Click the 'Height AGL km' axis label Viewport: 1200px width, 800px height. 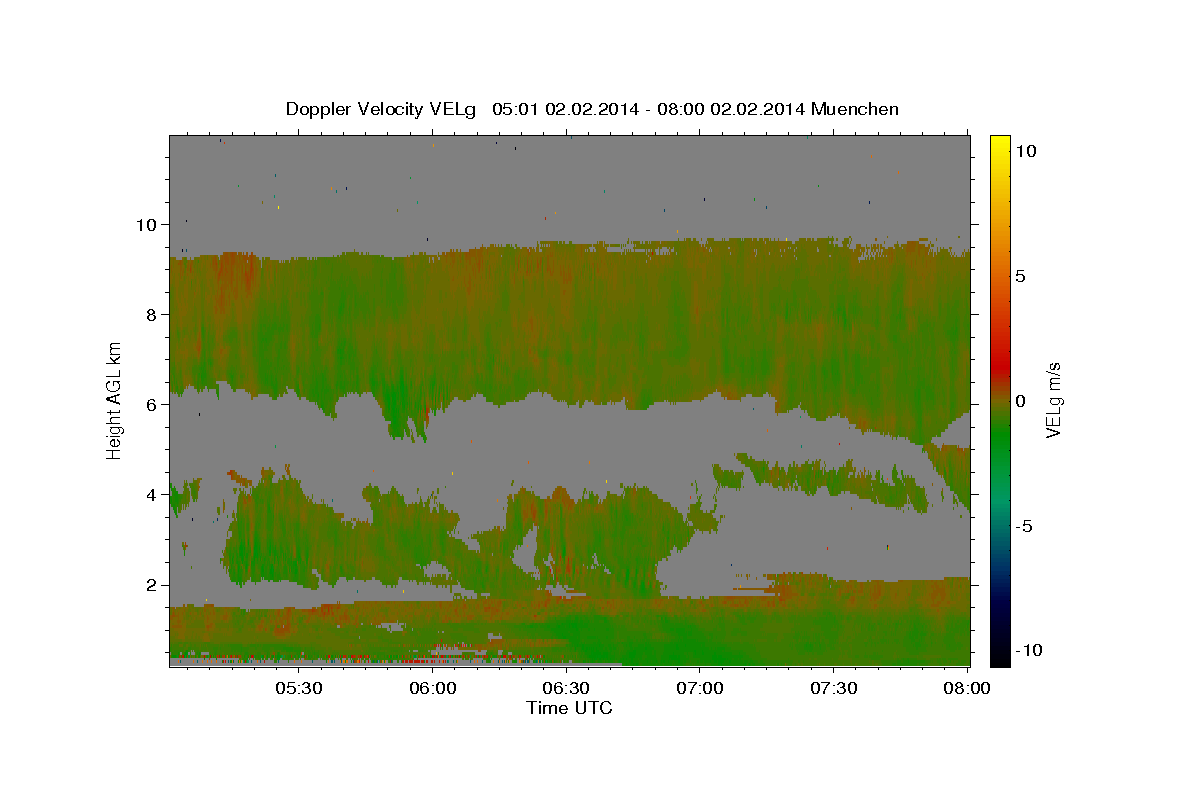coord(115,400)
